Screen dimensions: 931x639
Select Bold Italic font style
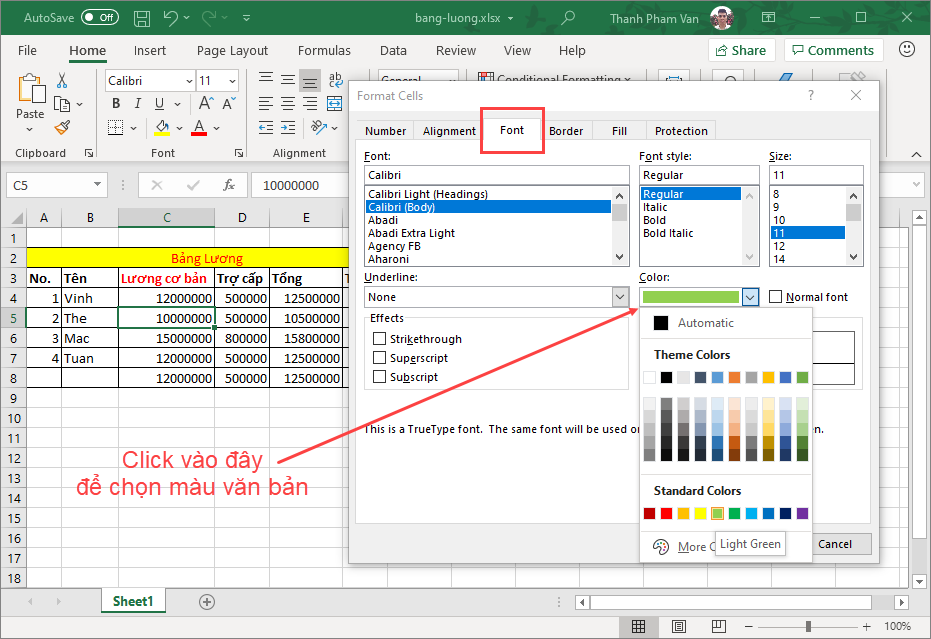click(x=668, y=233)
